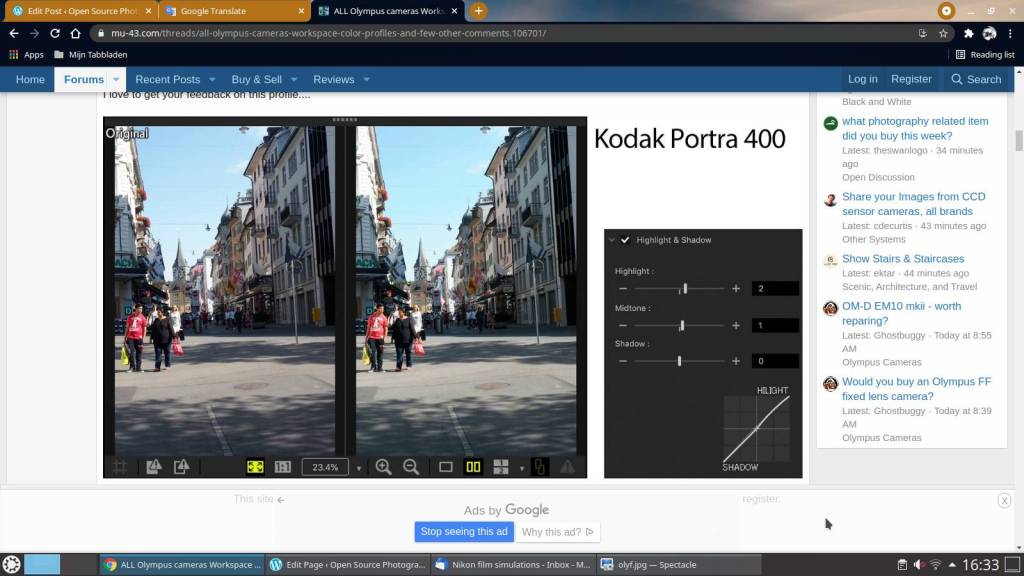Expand the Recent Posts dropdown arrow
Screen dimensions: 1024x576
[212, 80]
